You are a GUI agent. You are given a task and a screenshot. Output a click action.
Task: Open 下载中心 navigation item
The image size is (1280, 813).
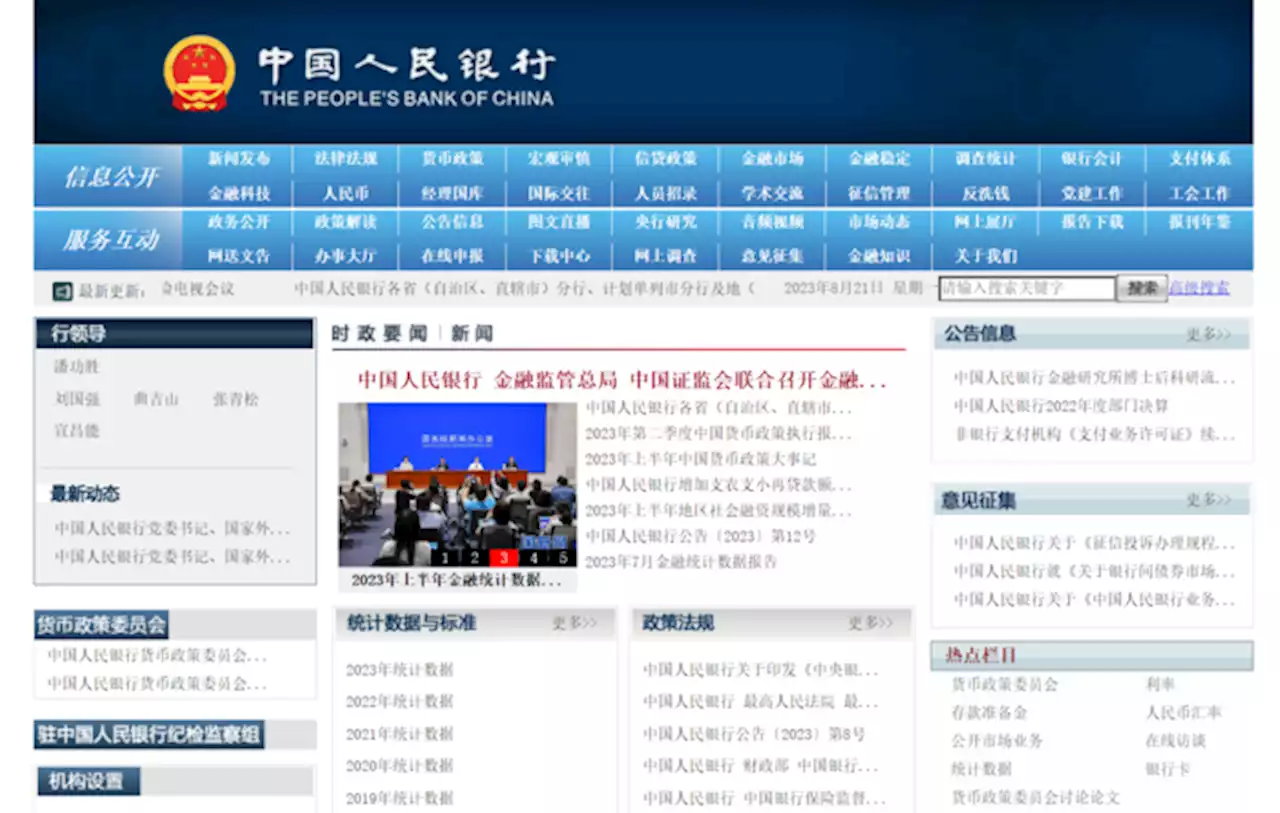tap(559, 256)
